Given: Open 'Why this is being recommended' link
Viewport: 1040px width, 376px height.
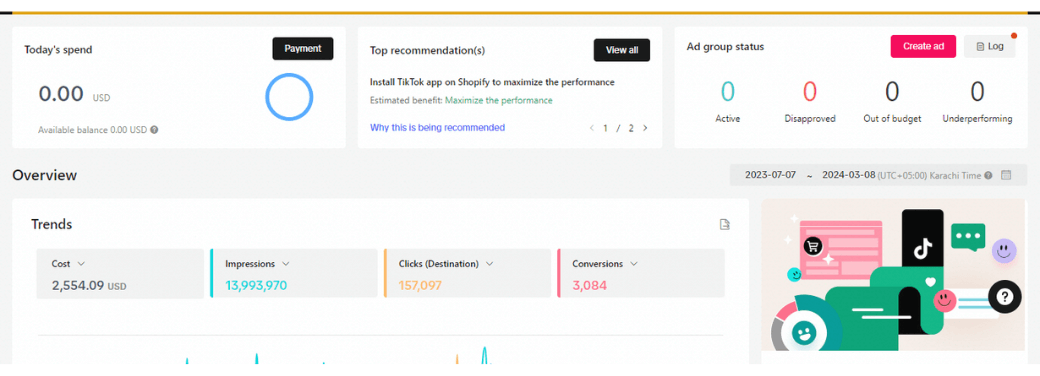Looking at the screenshot, I should click(x=437, y=127).
